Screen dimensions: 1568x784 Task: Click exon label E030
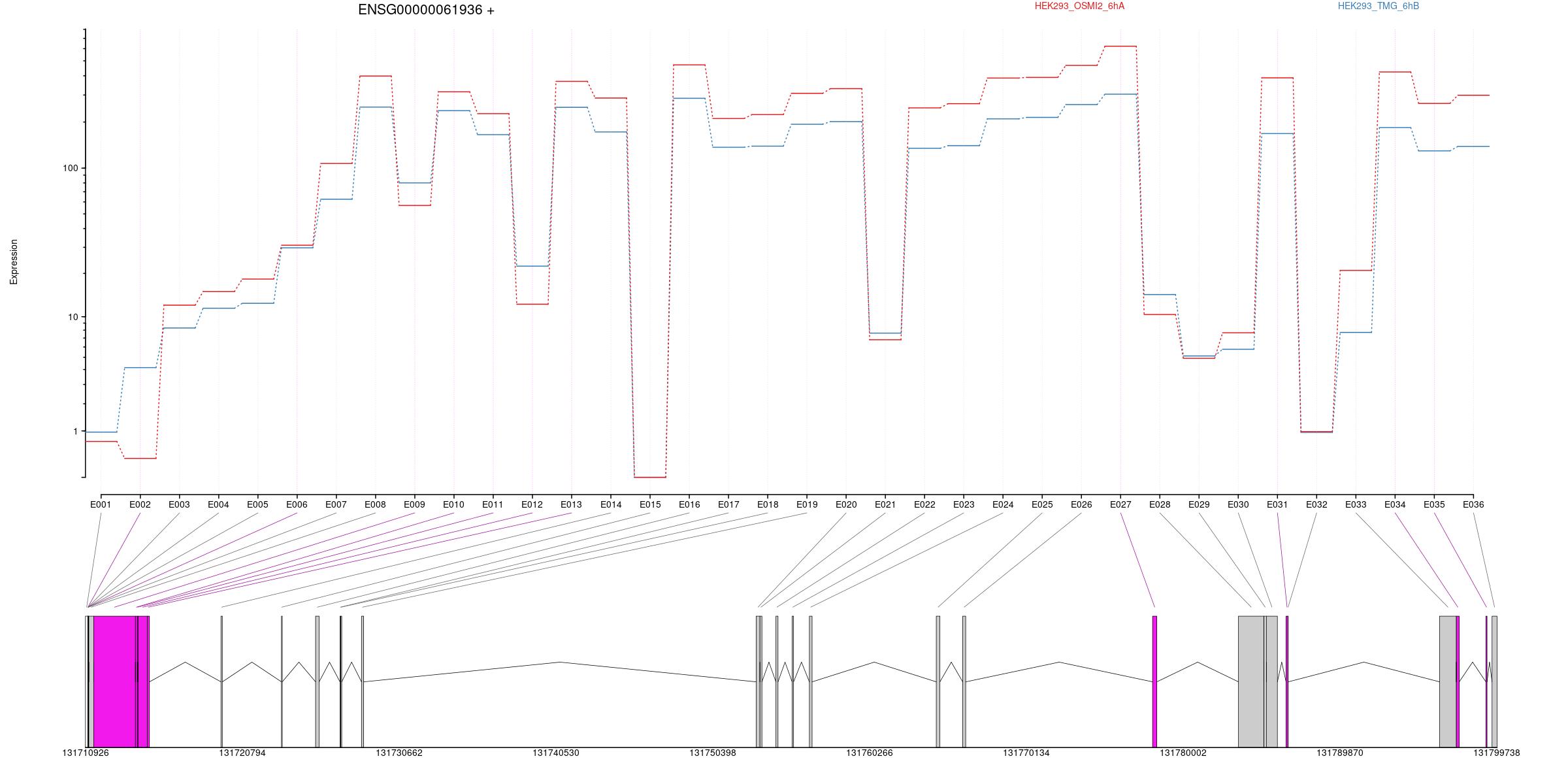pos(1238,504)
